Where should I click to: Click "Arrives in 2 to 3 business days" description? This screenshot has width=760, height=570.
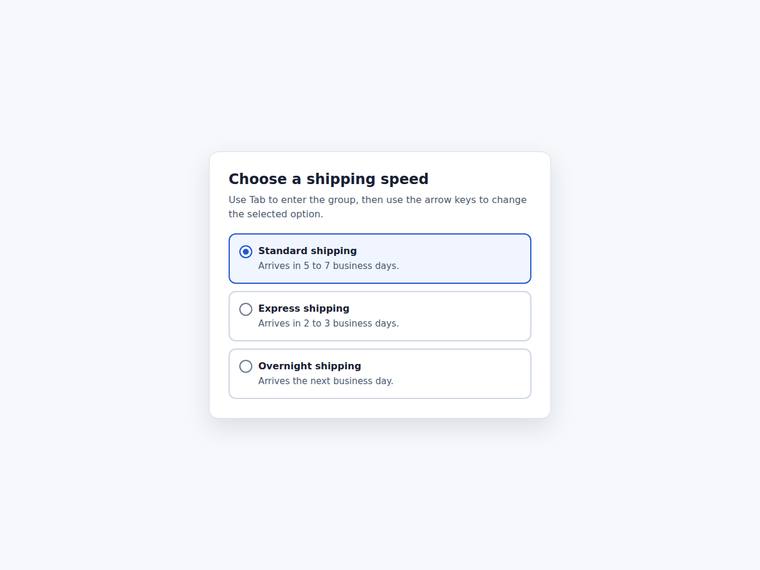tap(329, 323)
